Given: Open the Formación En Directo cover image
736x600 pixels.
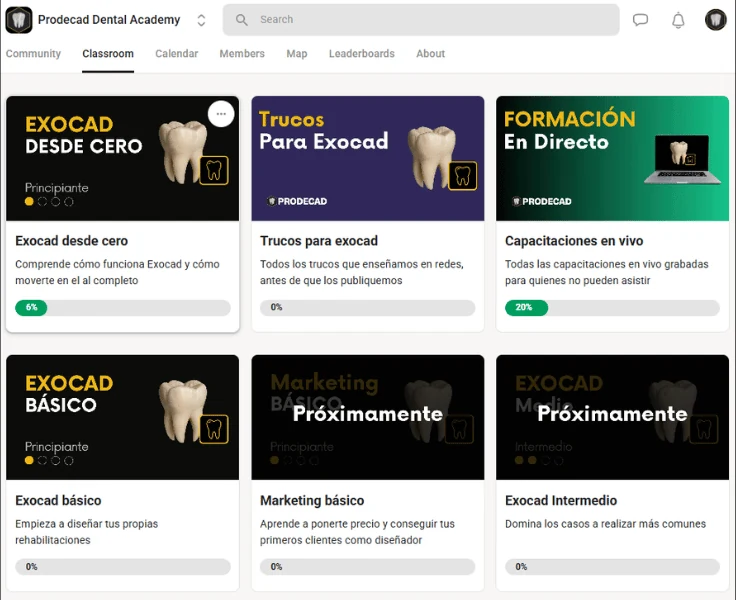Looking at the screenshot, I should point(613,158).
